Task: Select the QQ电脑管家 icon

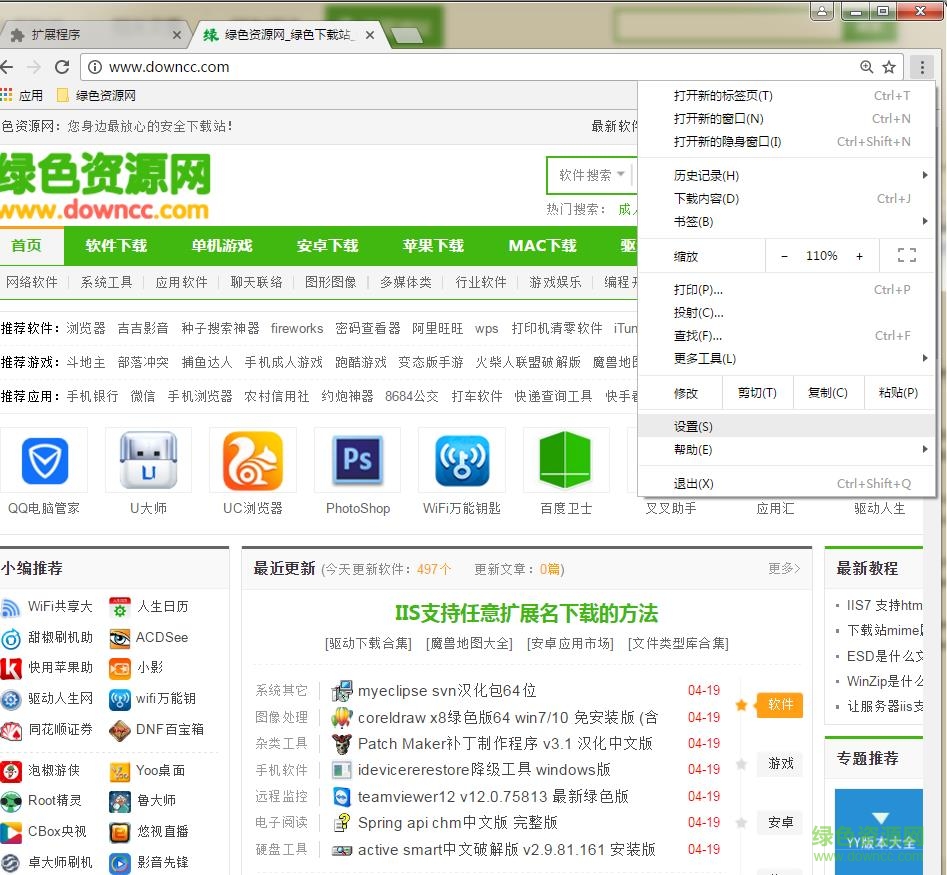Action: pos(43,461)
